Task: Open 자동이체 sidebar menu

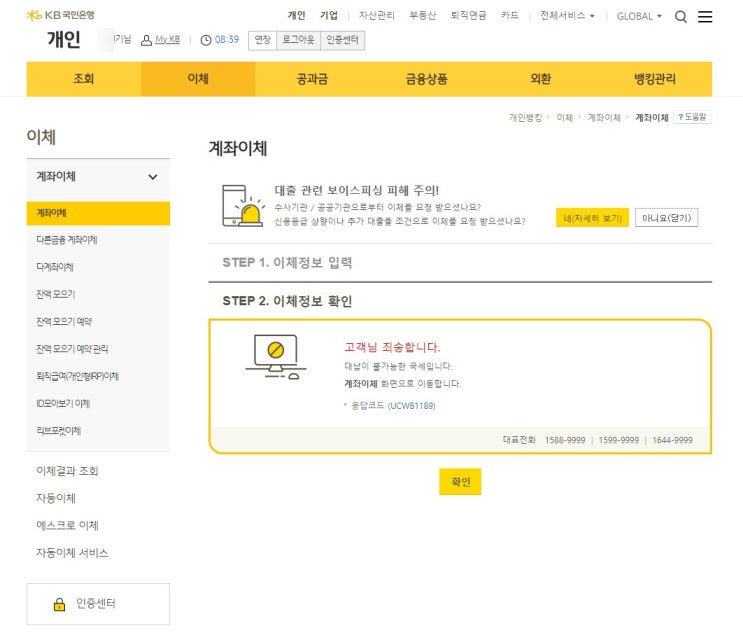Action: 56,498
